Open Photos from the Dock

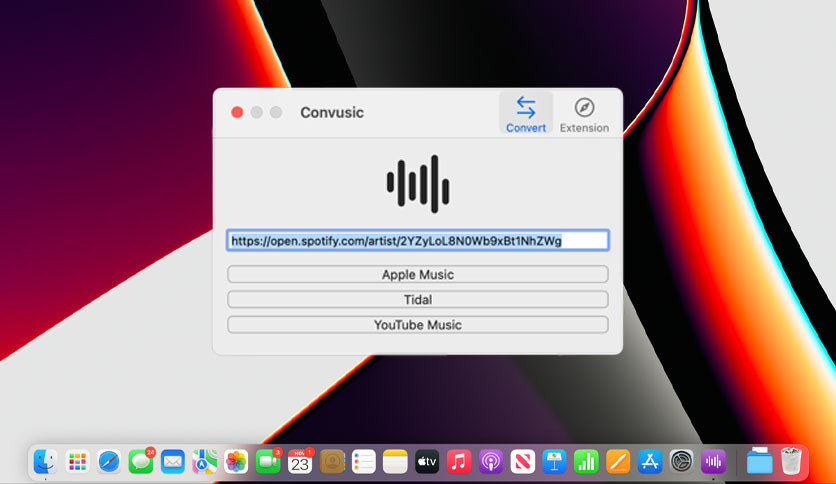click(x=236, y=461)
